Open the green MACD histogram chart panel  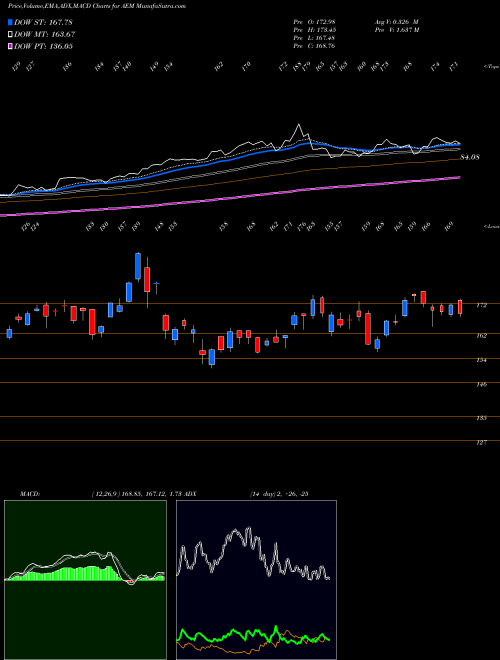pos(85,580)
